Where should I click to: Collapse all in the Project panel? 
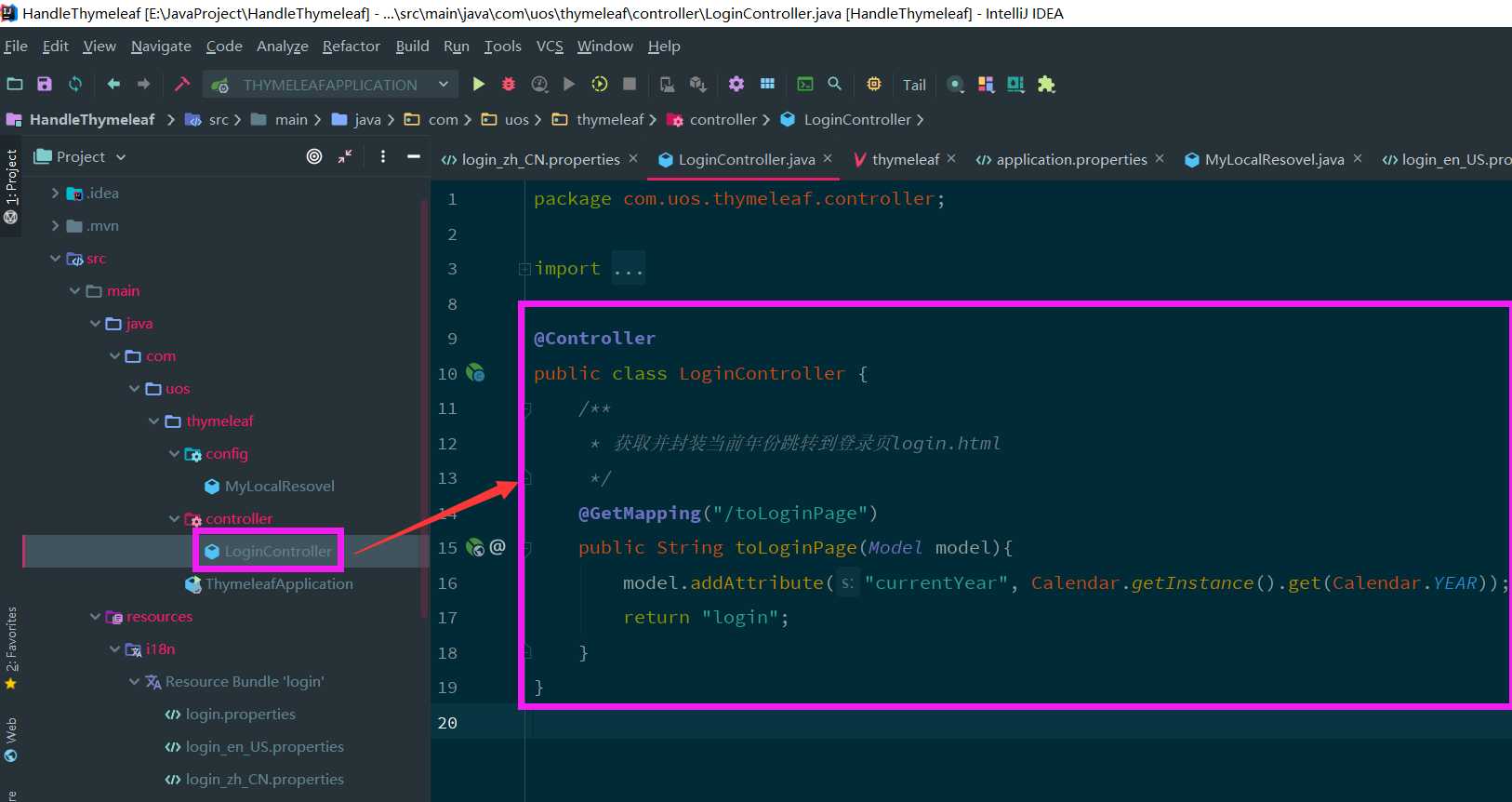pos(345,156)
